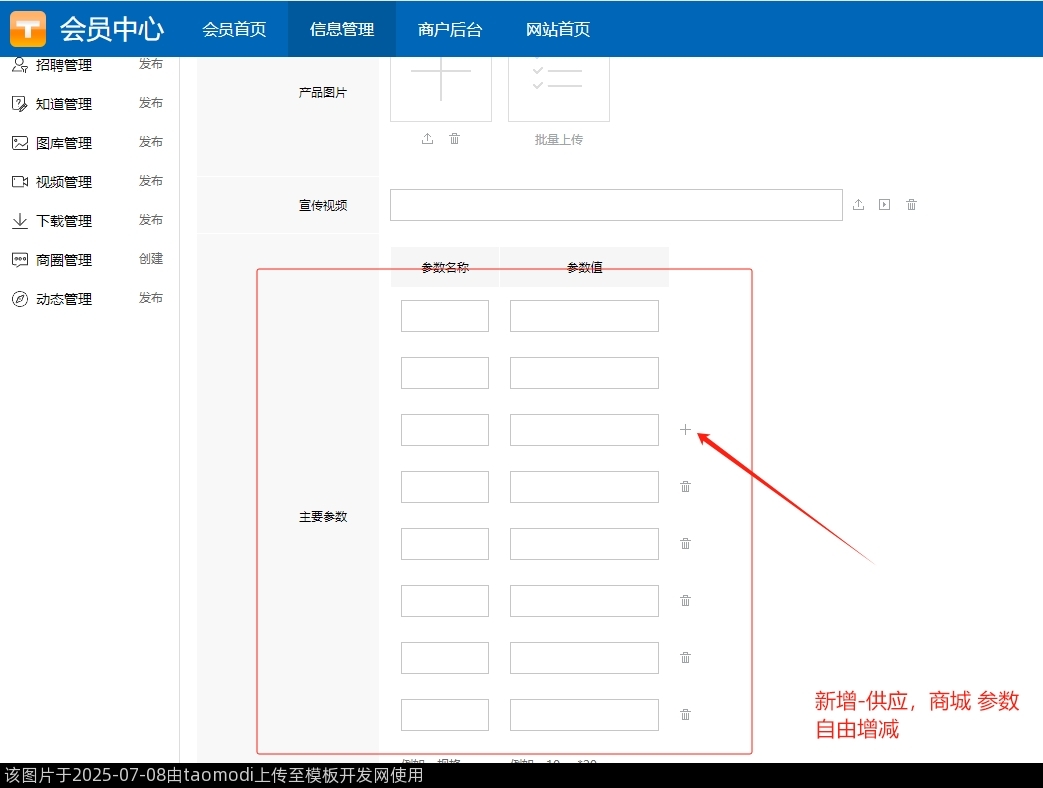
Task: Add a new parameter row with the plus icon
Action: click(685, 429)
